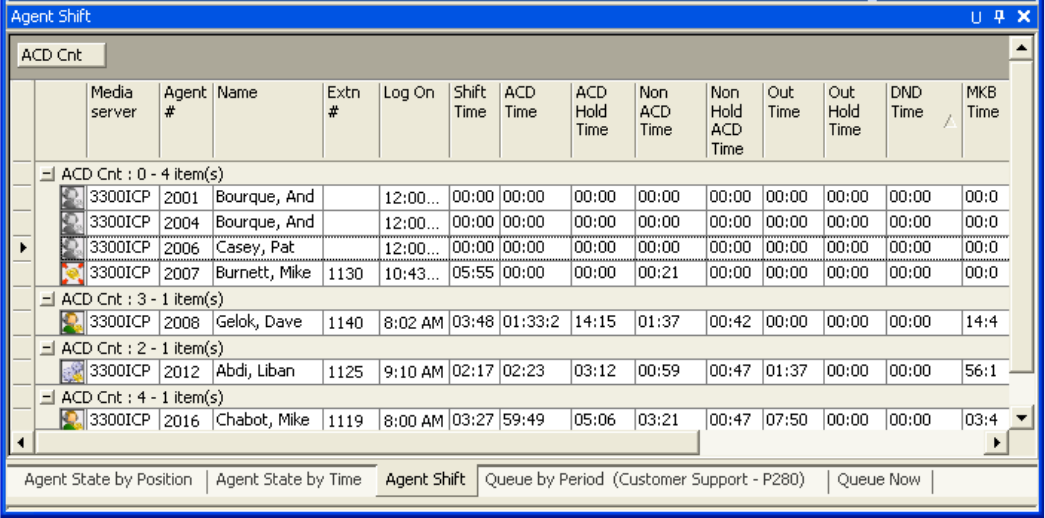Click the status icon for Casey, Pat
This screenshot has width=1045, height=518.
72,248
